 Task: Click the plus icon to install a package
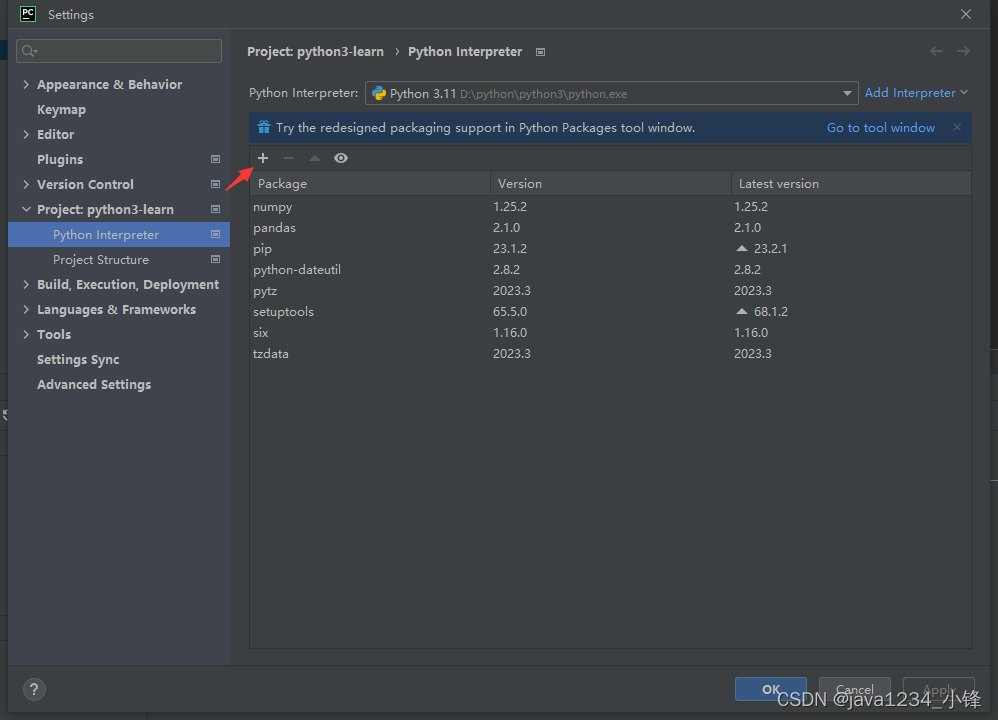pyautogui.click(x=263, y=158)
